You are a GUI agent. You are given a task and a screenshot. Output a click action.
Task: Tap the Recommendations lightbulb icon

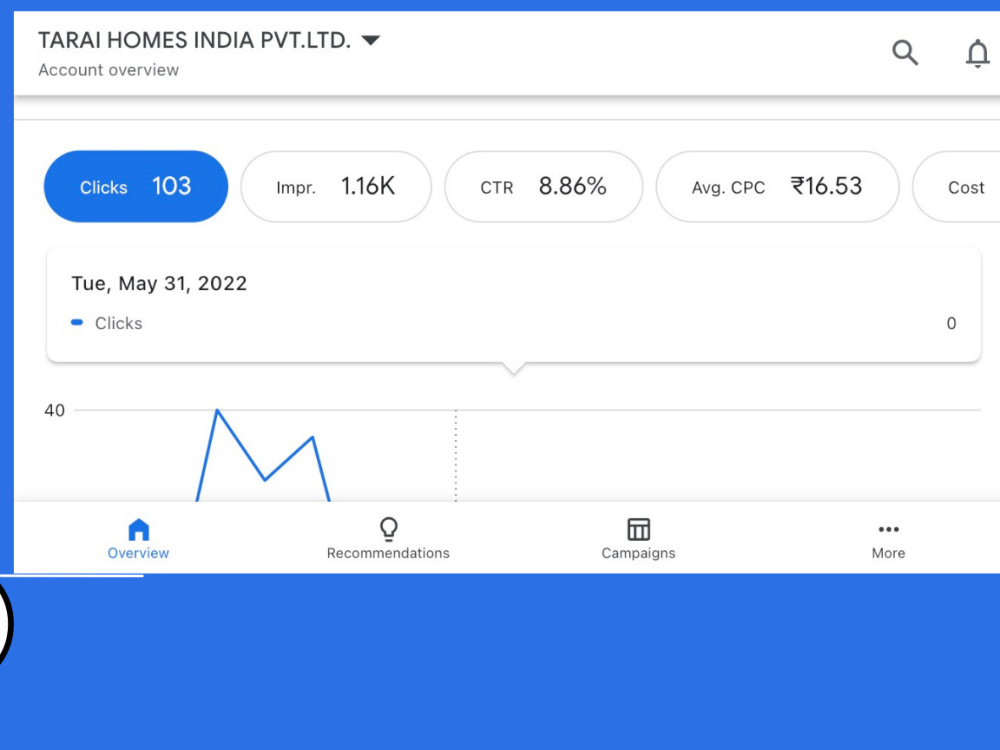[x=388, y=529]
